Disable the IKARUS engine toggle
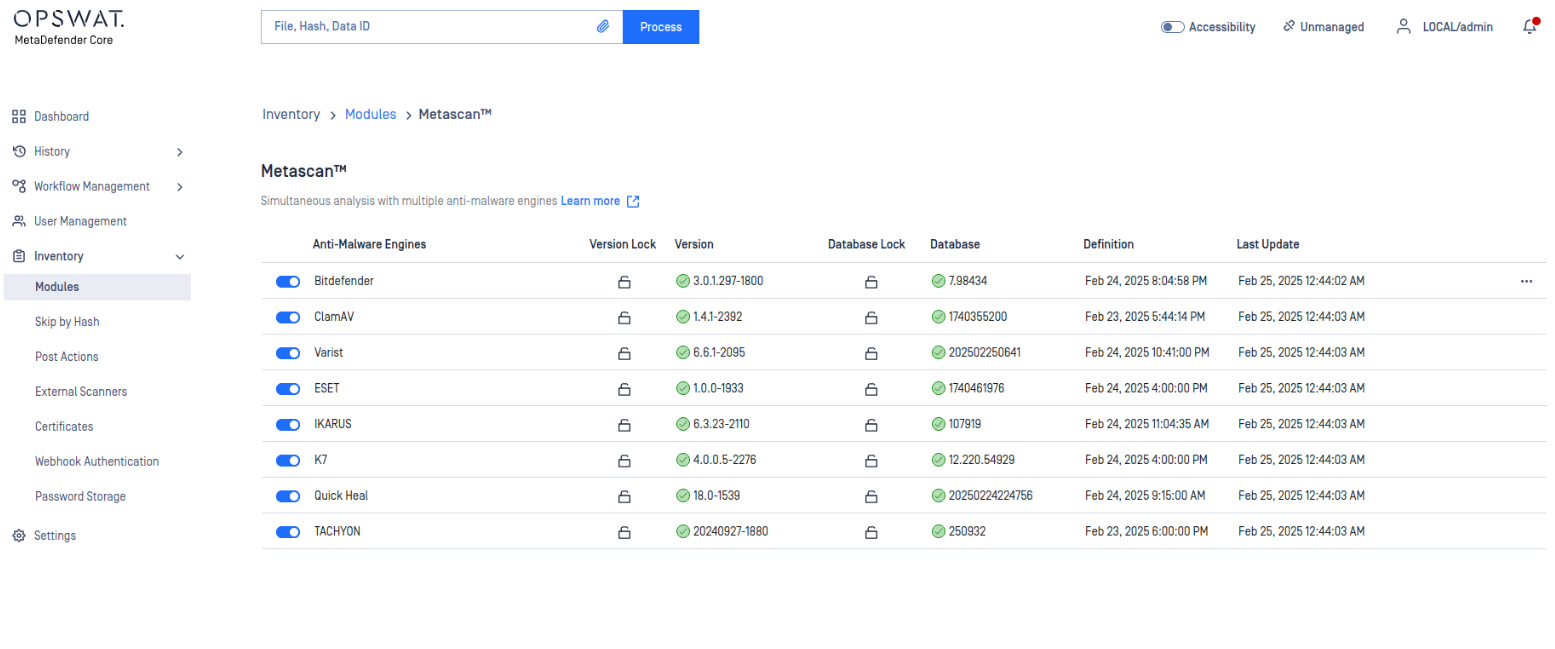 coord(288,424)
